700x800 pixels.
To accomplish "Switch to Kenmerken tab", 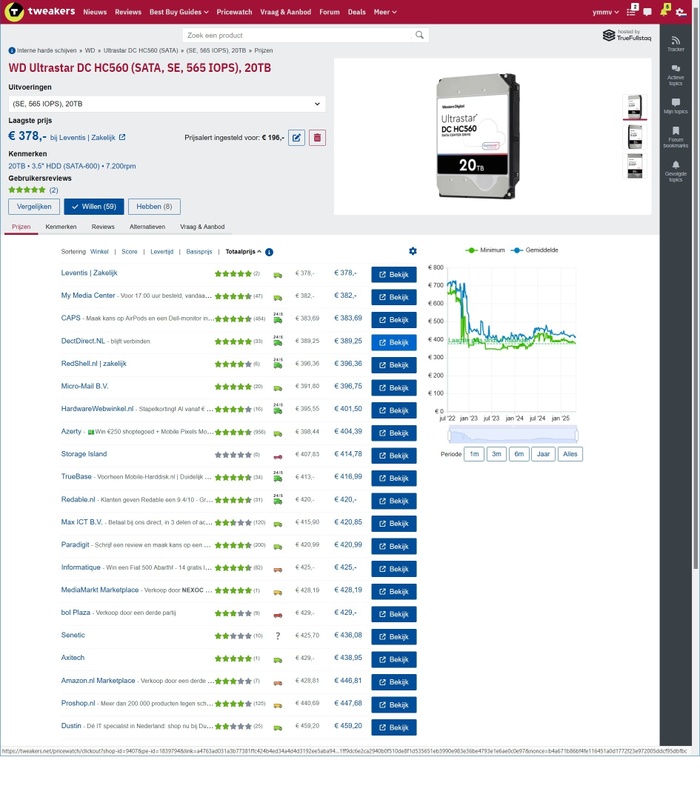I will click(x=61, y=227).
